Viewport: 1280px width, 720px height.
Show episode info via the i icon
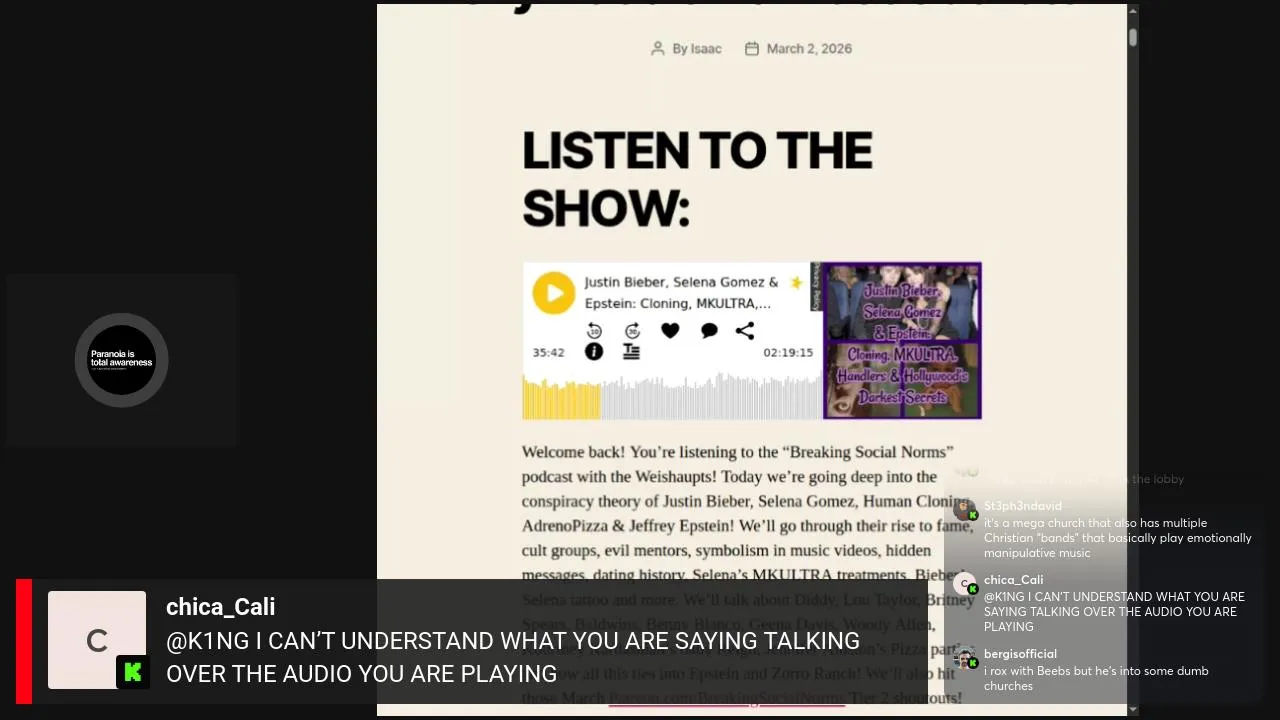click(594, 351)
